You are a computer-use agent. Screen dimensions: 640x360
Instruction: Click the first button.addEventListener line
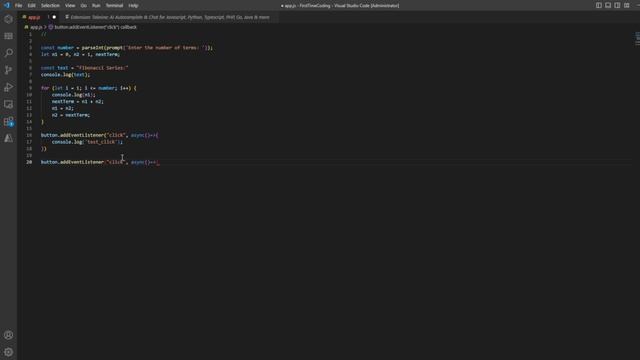click(100, 135)
